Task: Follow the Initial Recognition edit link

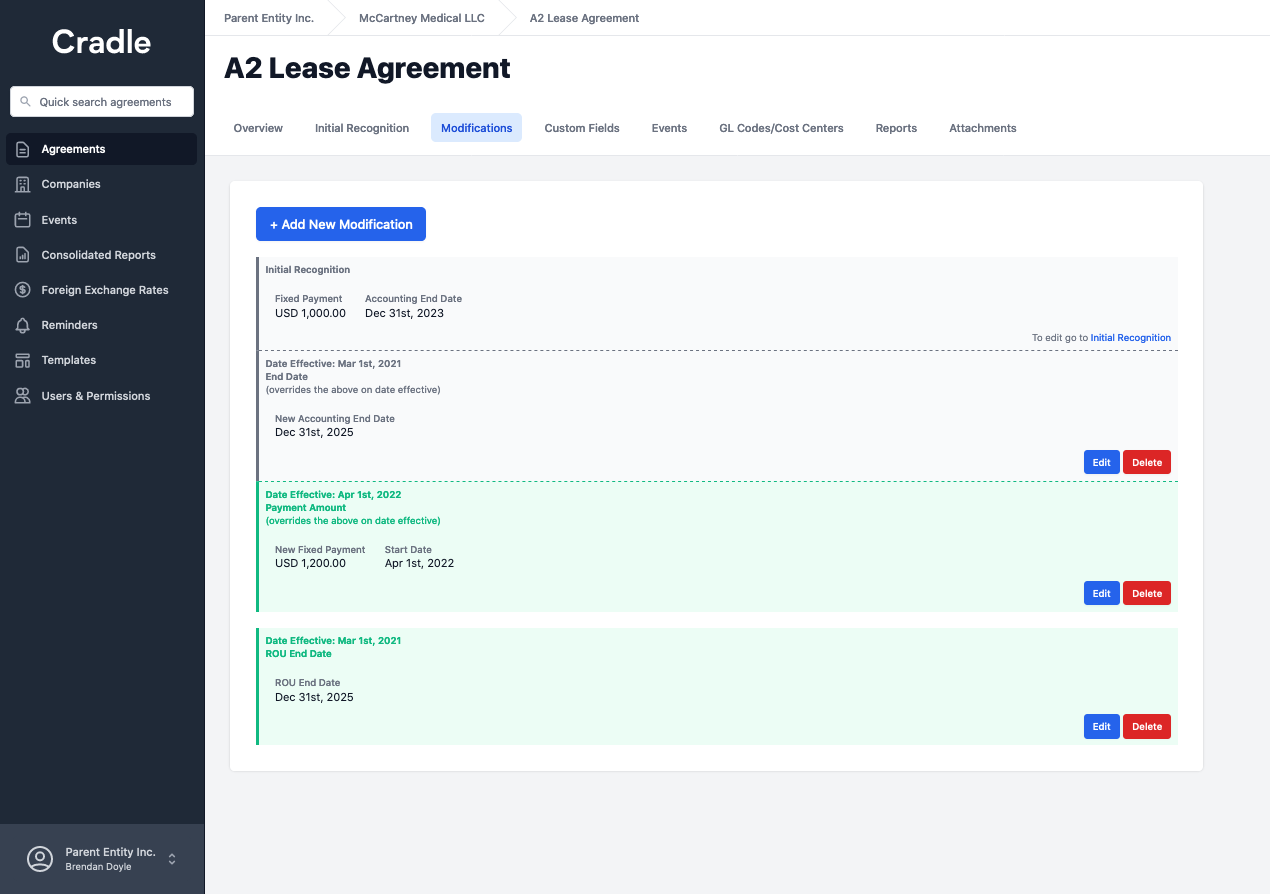Action: tap(1130, 337)
